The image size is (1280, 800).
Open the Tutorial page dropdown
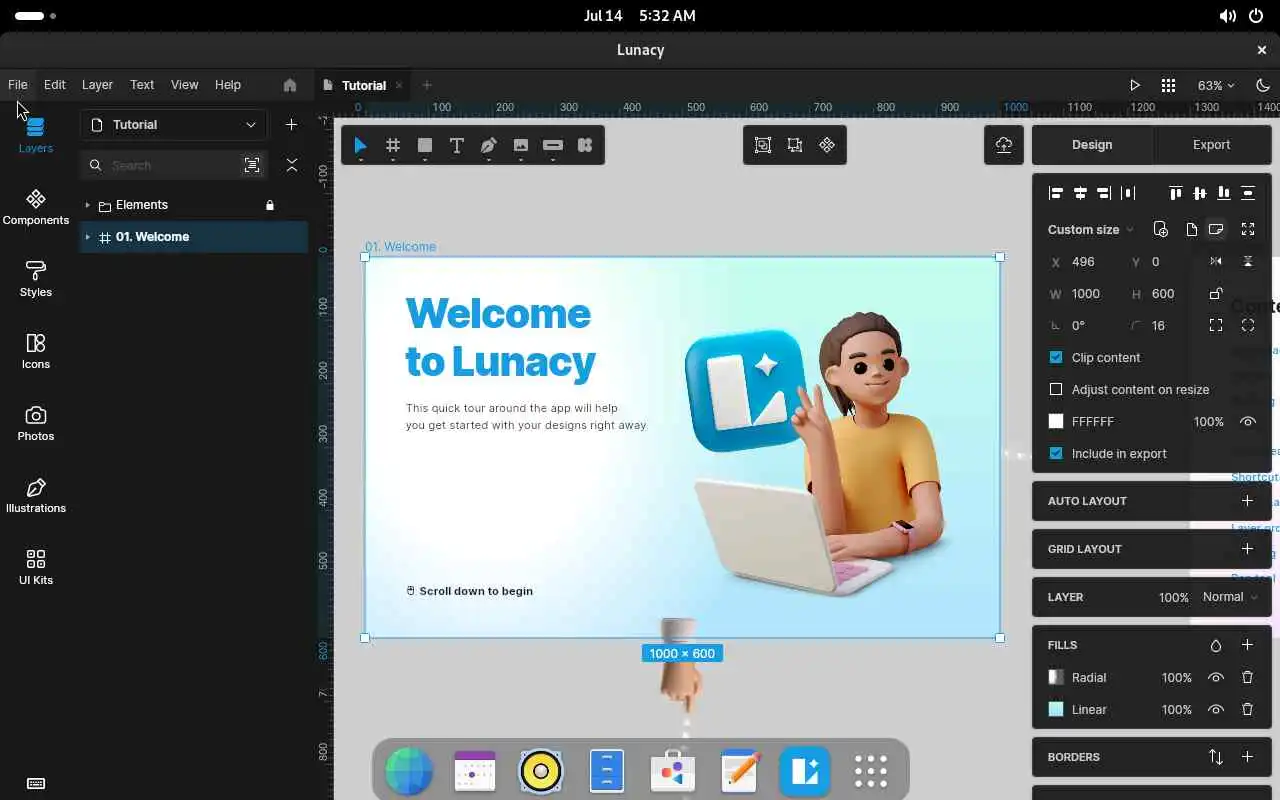click(x=173, y=125)
